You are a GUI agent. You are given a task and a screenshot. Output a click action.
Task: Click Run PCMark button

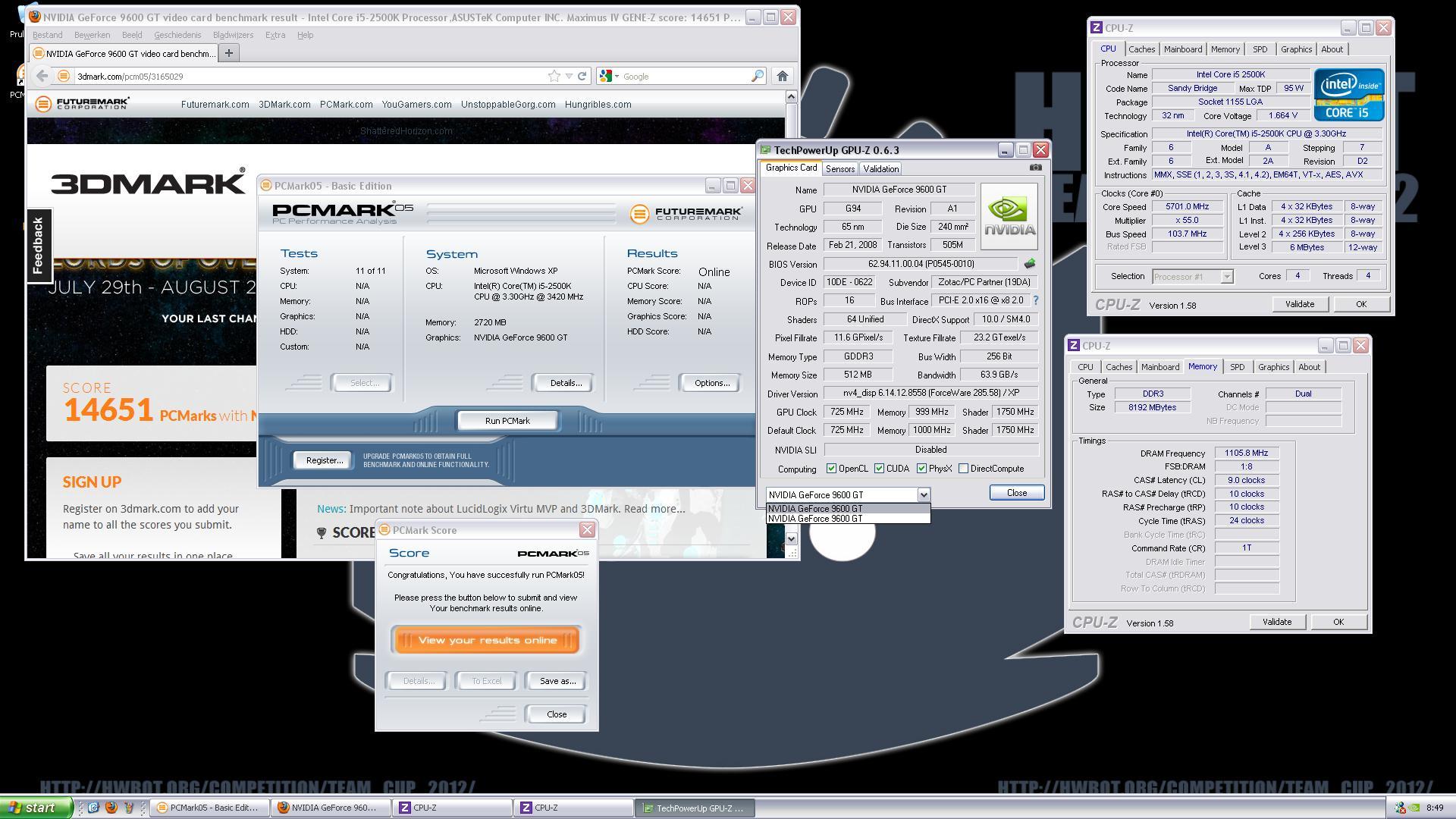pos(507,421)
